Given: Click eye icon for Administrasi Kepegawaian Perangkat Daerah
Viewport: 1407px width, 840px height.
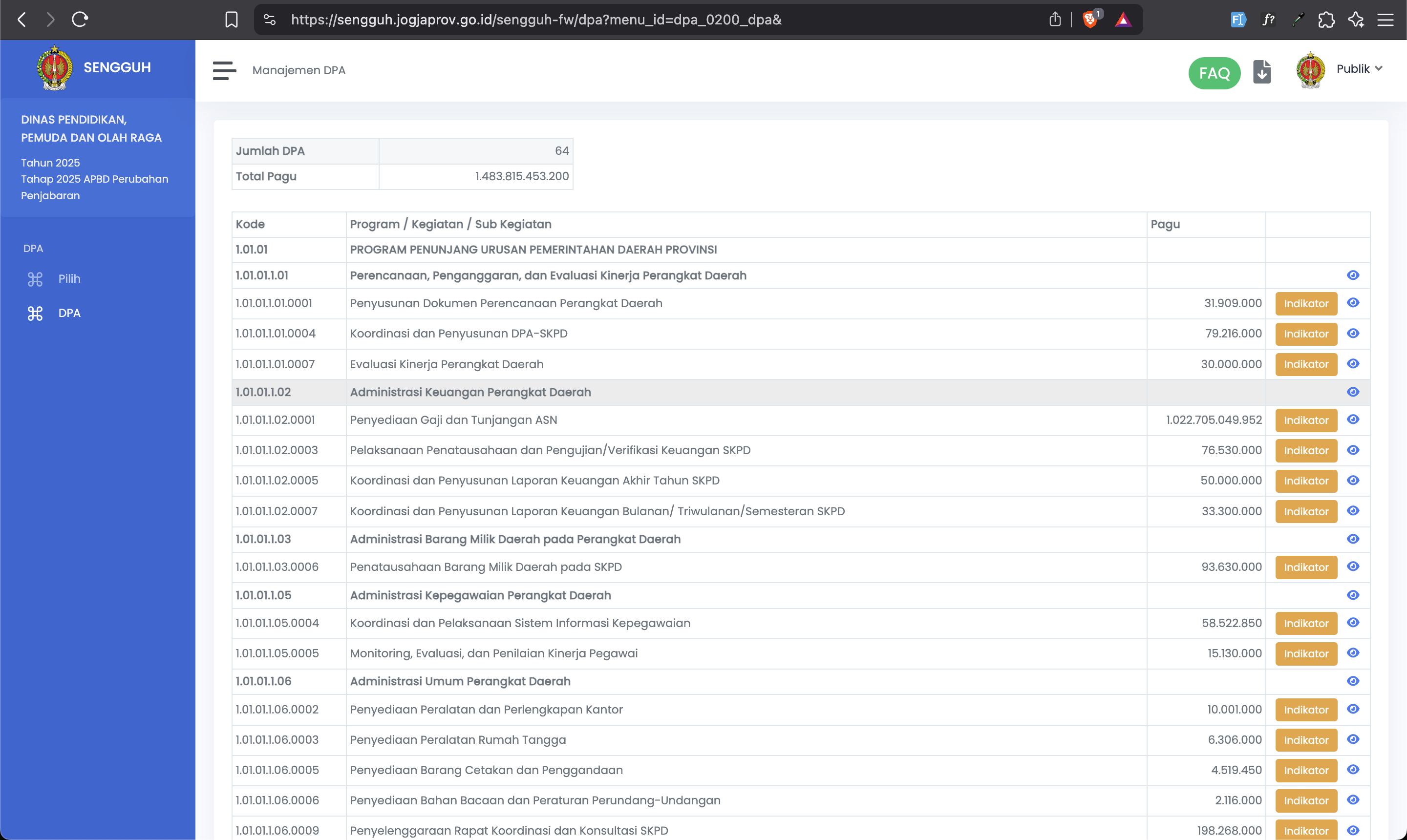Looking at the screenshot, I should [x=1353, y=595].
